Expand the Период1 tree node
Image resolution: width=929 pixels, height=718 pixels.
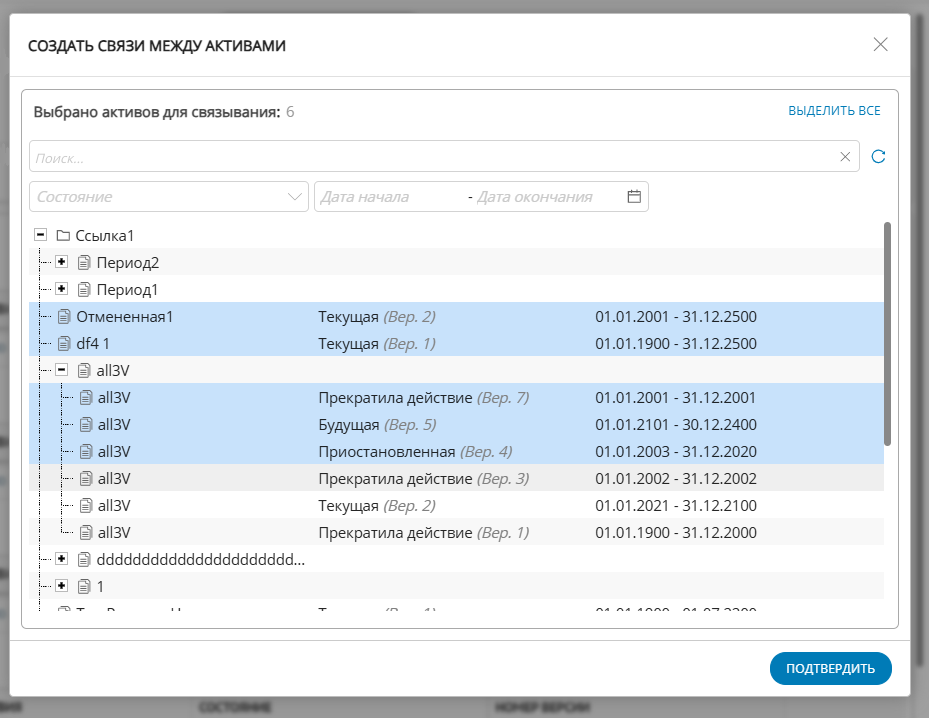tap(61, 289)
